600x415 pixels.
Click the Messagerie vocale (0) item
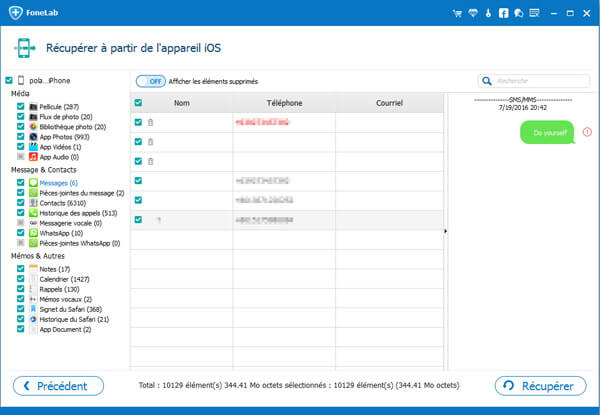[71, 223]
